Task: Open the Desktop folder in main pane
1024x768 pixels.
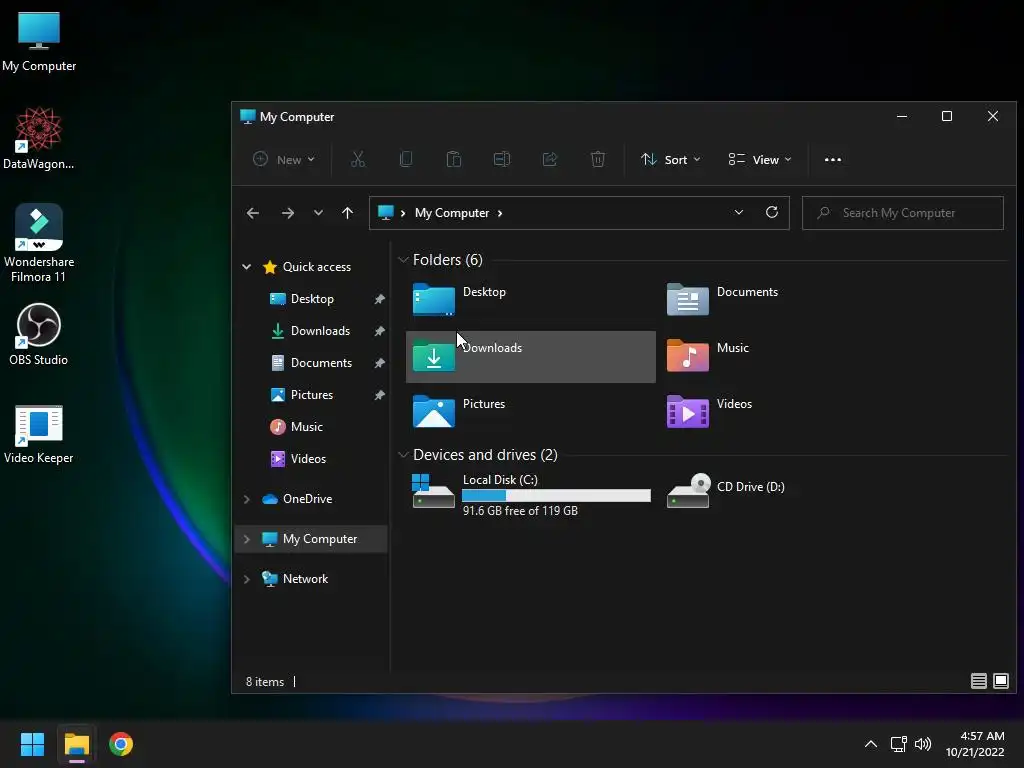Action: coord(530,300)
